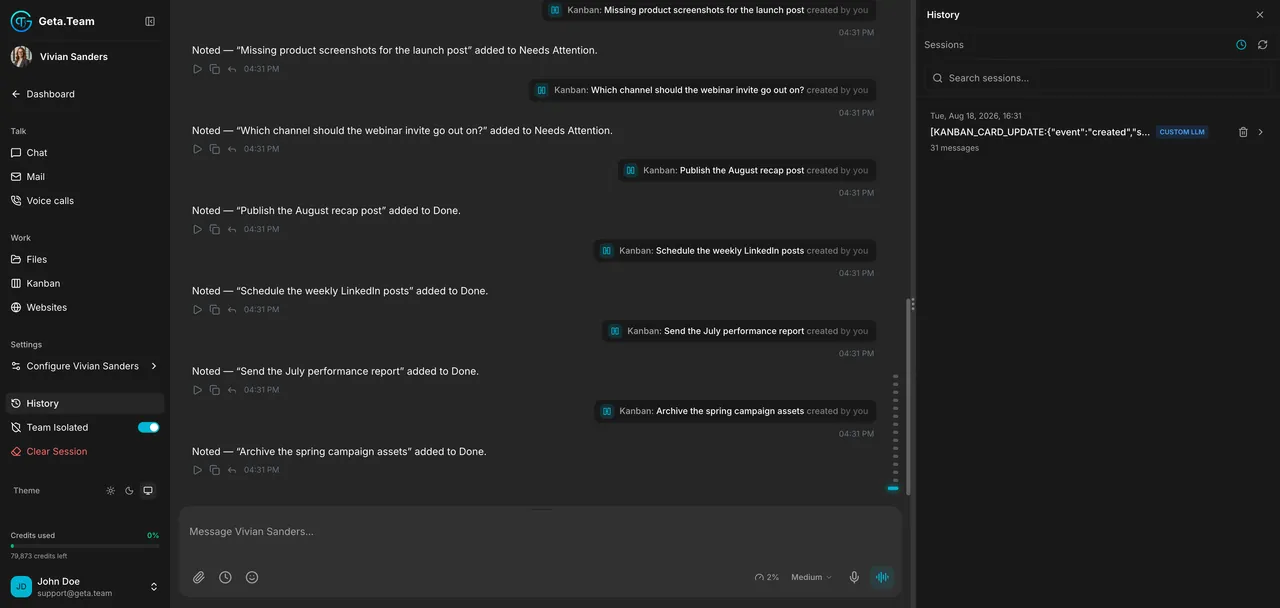Click the chat vertical scrollbar
Screen dimensions: 1280x608
point(908,395)
